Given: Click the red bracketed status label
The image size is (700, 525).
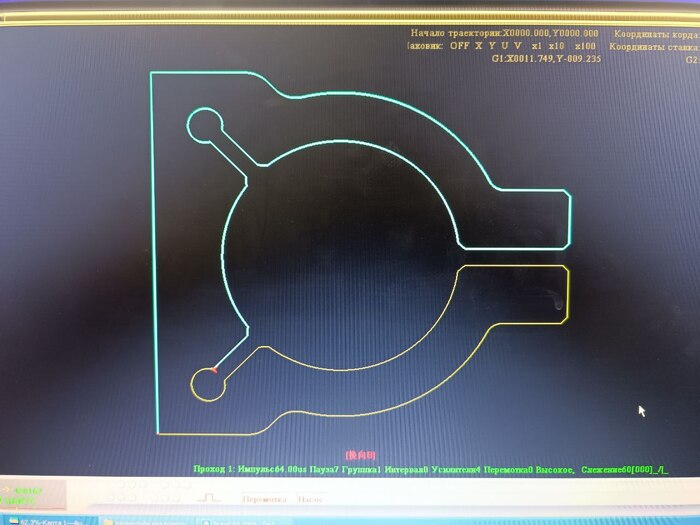Looking at the screenshot, I should pyautogui.click(x=360, y=455).
